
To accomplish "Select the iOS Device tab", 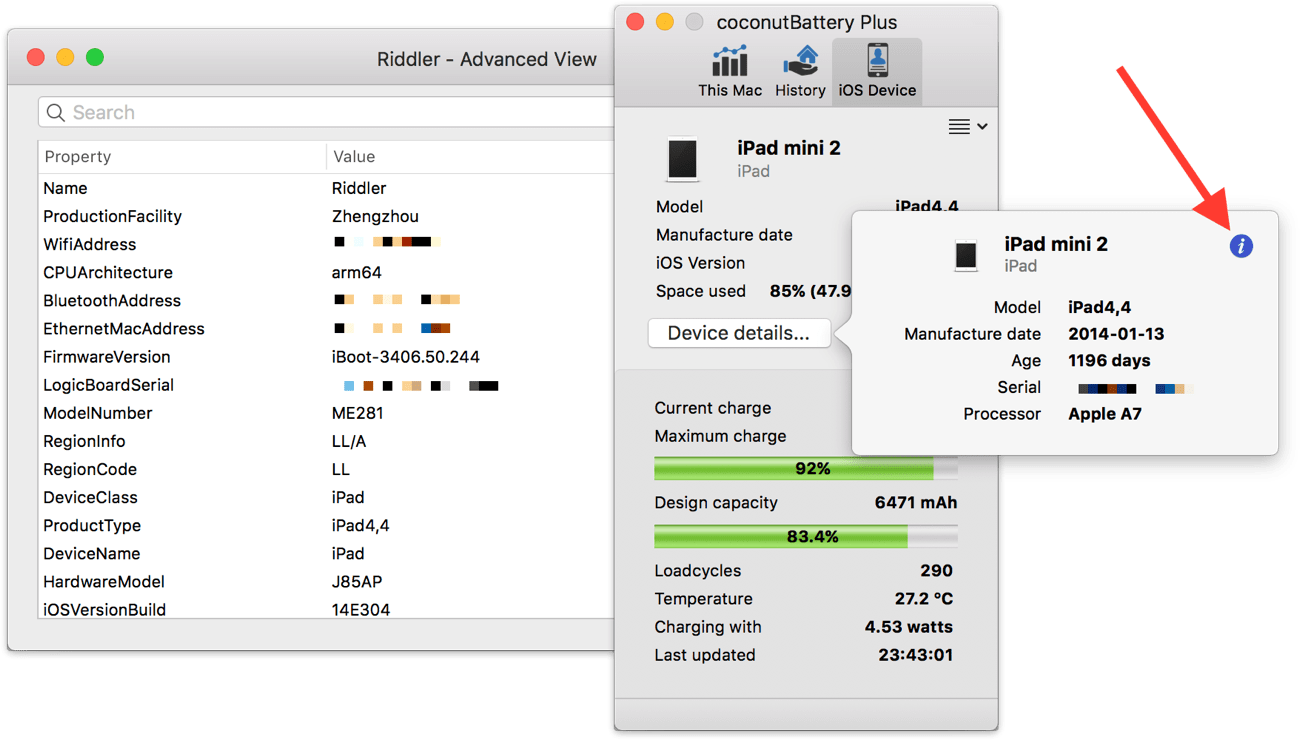I will 877,71.
